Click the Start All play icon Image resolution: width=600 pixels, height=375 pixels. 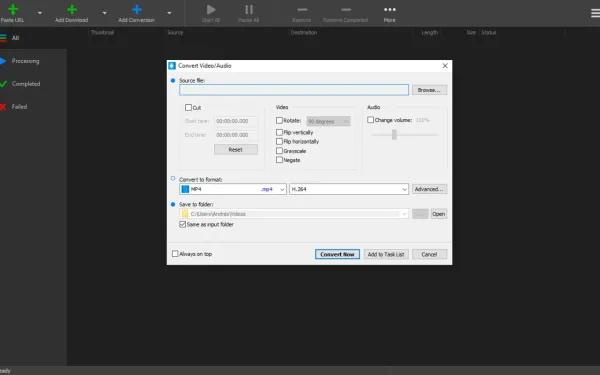click(x=211, y=9)
